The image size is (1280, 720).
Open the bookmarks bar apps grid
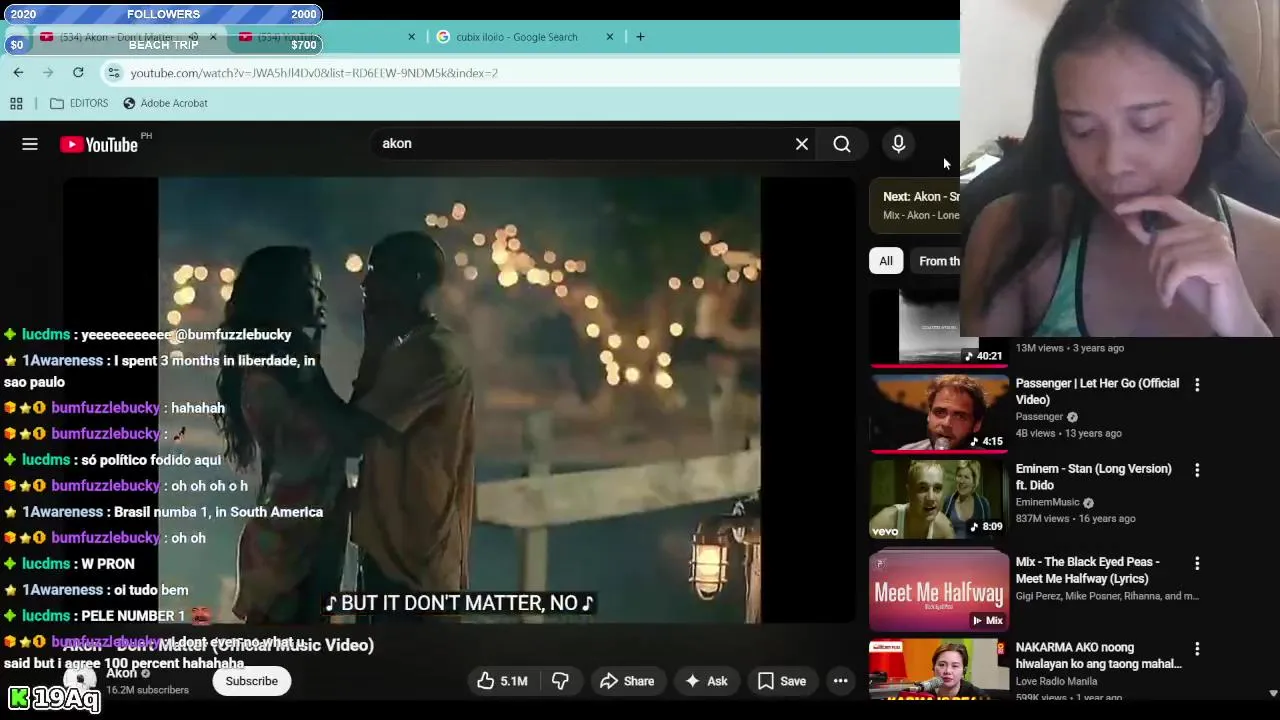click(16, 103)
